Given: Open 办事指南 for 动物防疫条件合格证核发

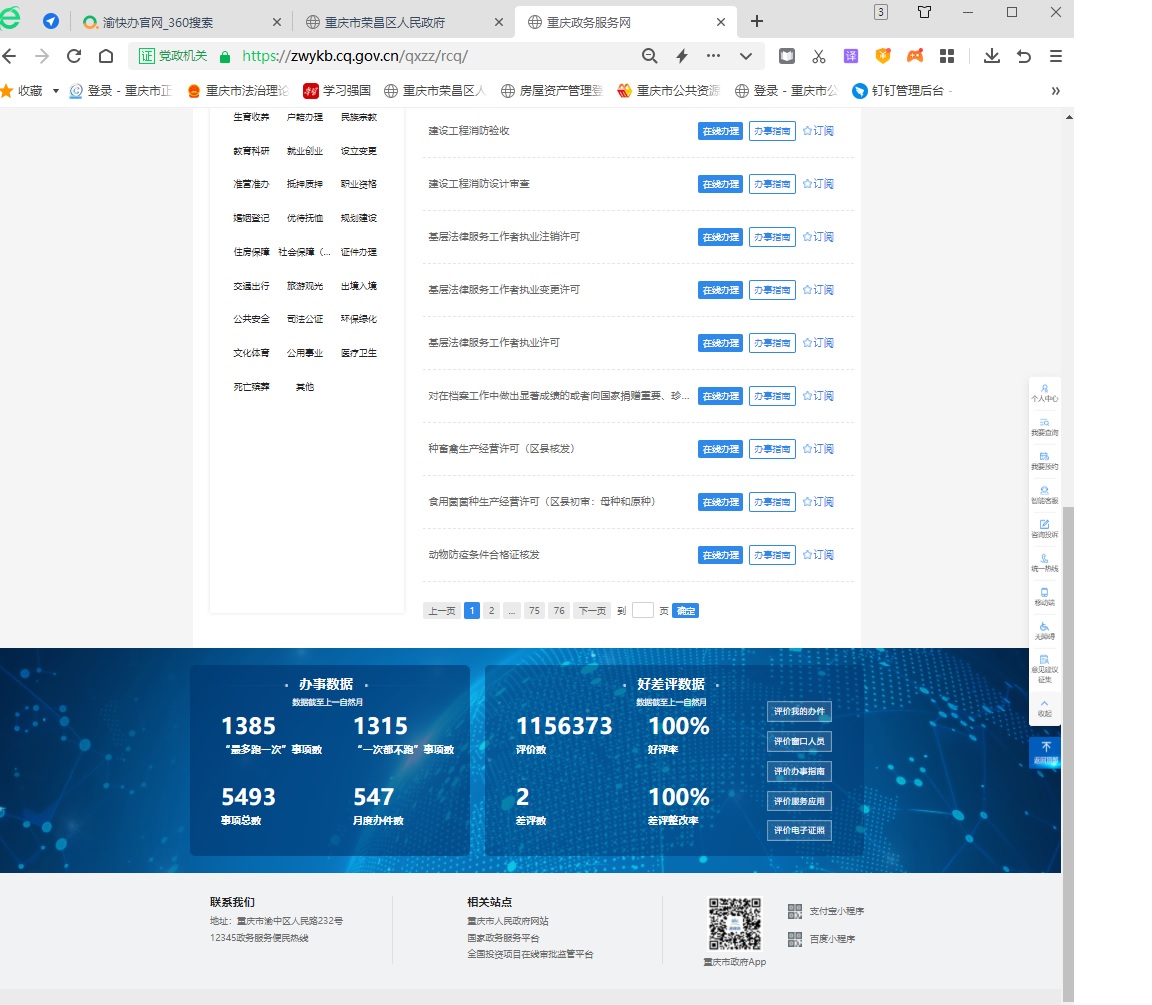Looking at the screenshot, I should pyautogui.click(x=771, y=555).
